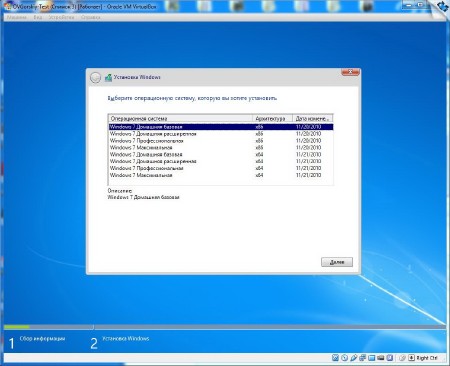Click the VirtualBox icon in the title bar
This screenshot has height=366, width=450.
[x=8, y=6]
